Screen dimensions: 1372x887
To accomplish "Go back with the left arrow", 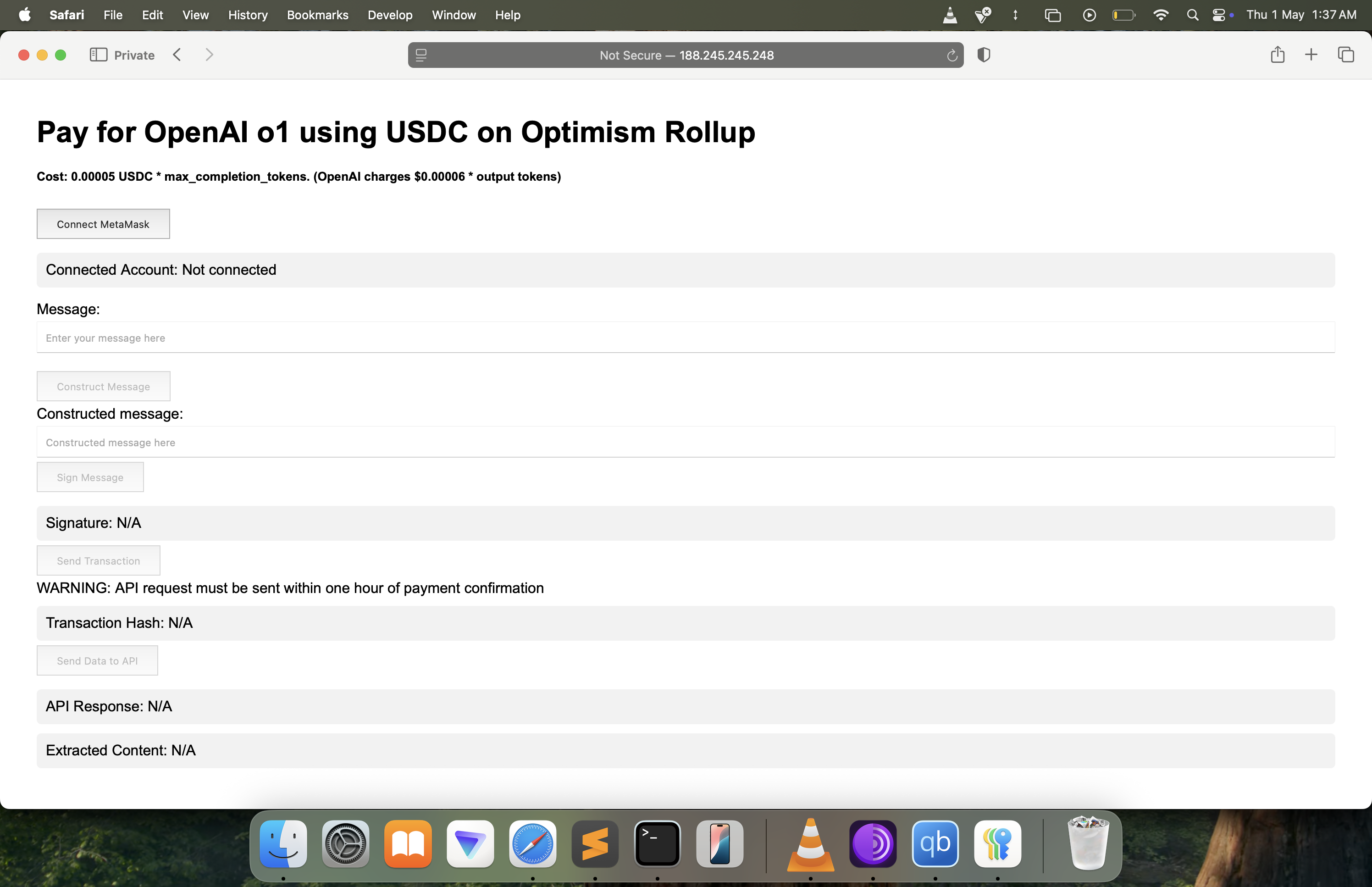I will [177, 55].
